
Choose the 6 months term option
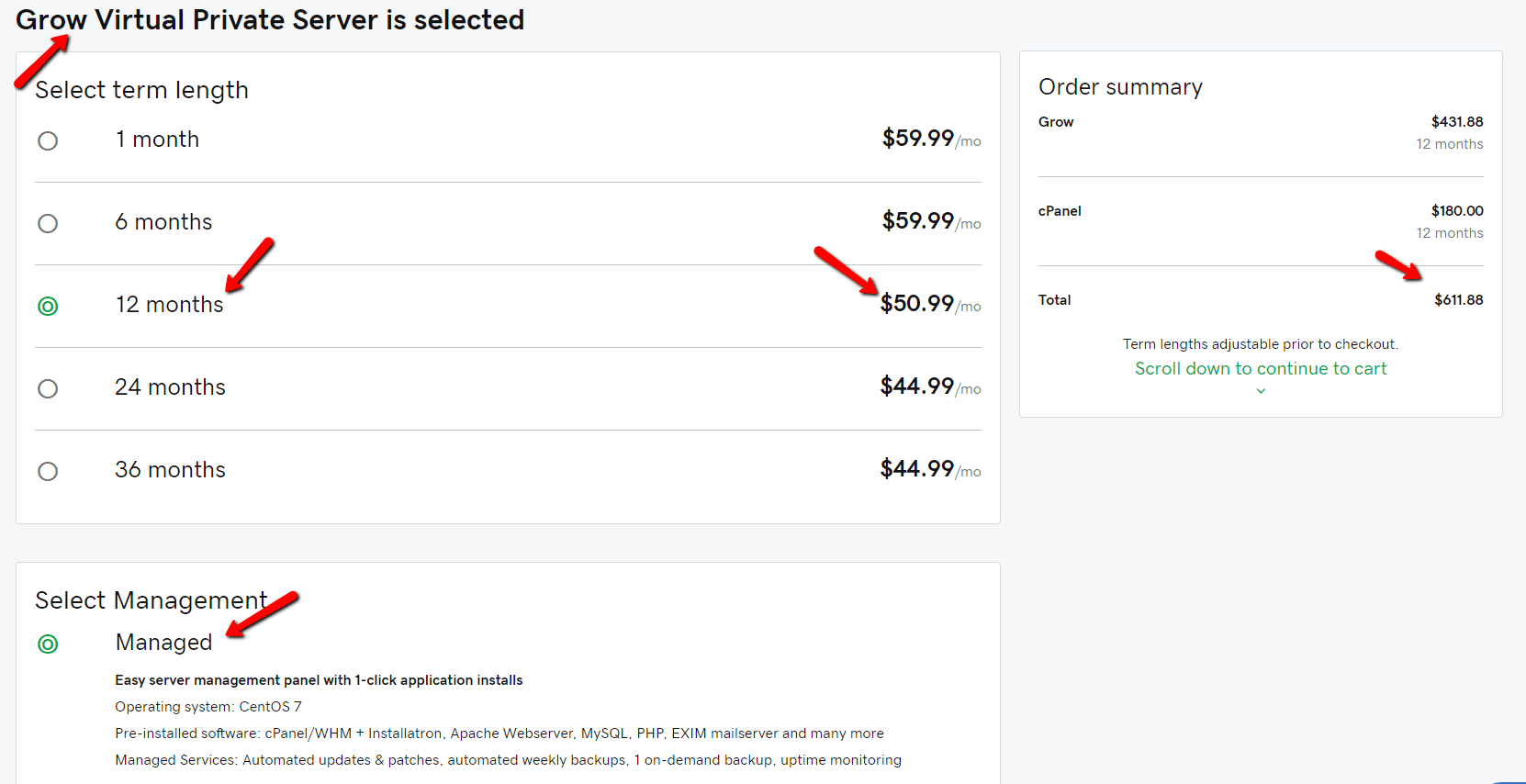point(48,223)
